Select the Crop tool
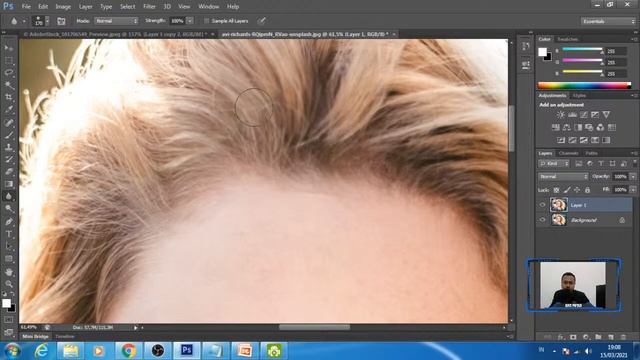Screen dimensions: 640x360 (x=9, y=97)
